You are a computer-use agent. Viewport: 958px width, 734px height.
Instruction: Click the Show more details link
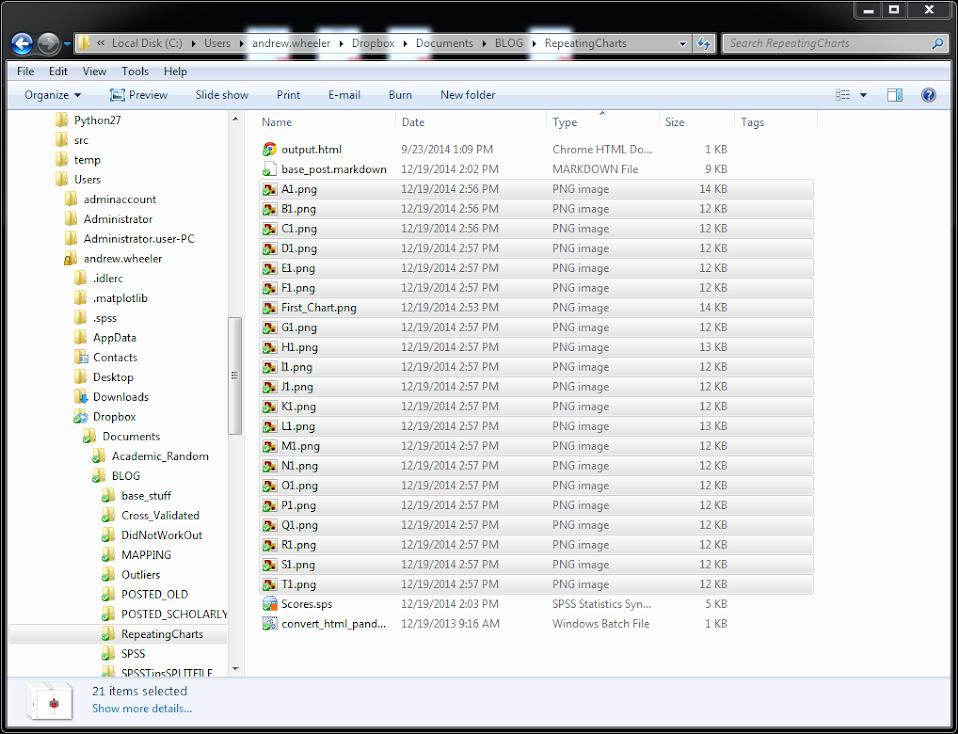[142, 708]
